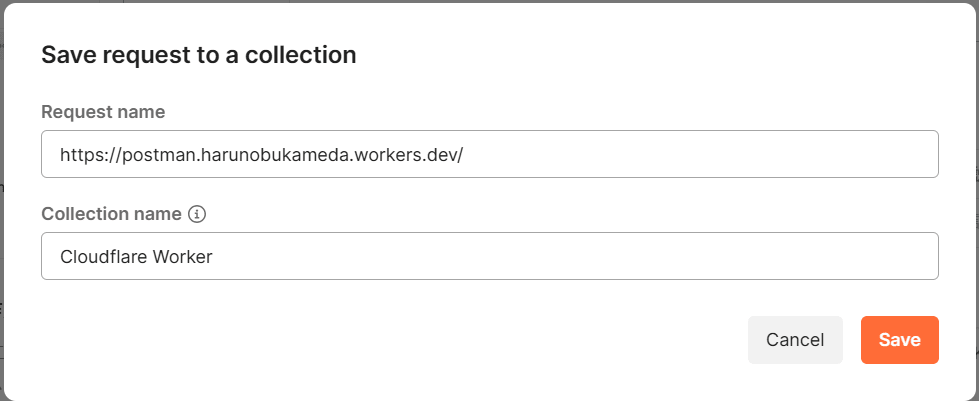Click empty space after the request URL text

pos(699,154)
